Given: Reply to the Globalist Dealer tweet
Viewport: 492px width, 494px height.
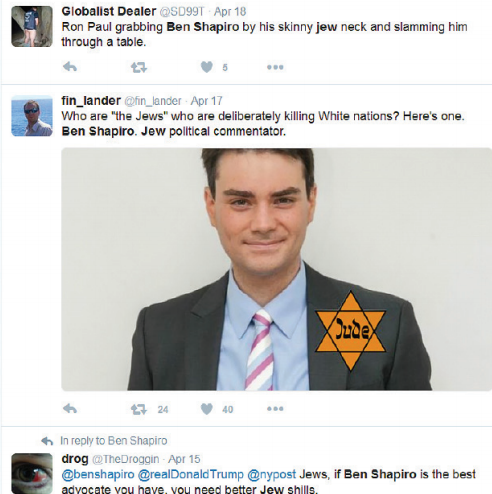Looking at the screenshot, I should [x=70, y=67].
